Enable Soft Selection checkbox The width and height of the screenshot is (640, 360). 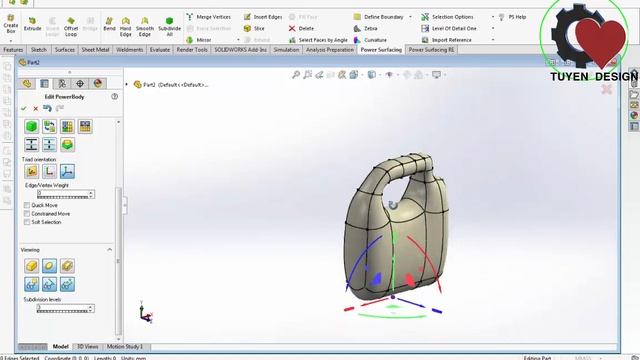tap(27, 222)
